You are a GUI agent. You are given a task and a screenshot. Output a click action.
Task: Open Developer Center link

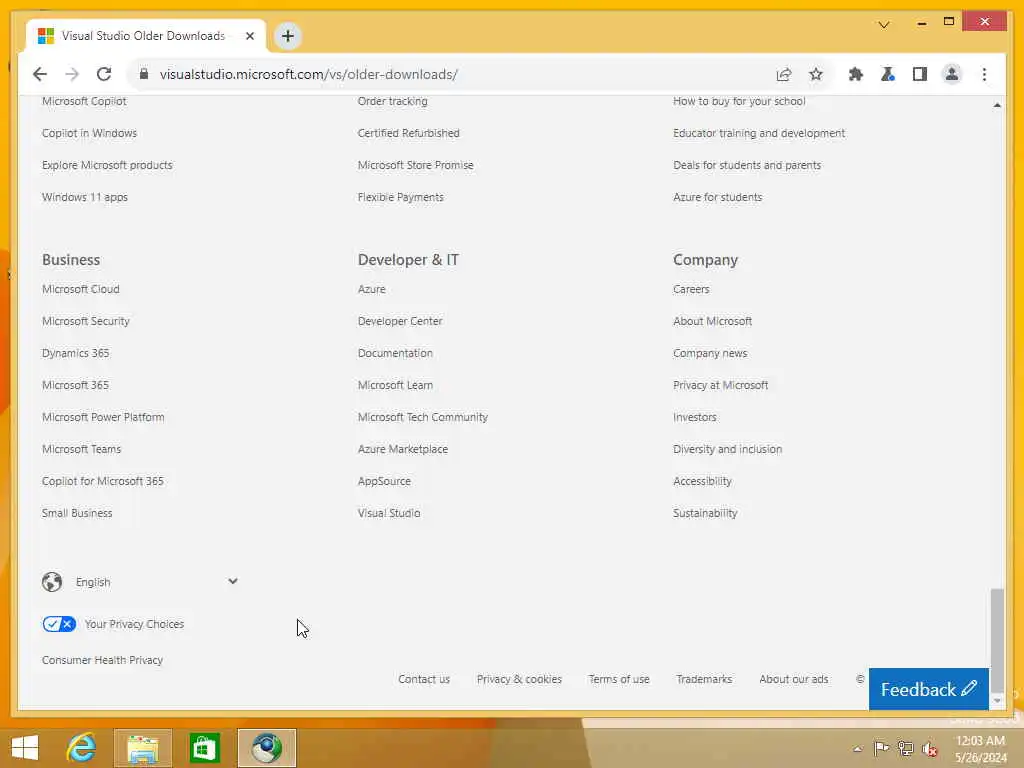[x=400, y=321]
